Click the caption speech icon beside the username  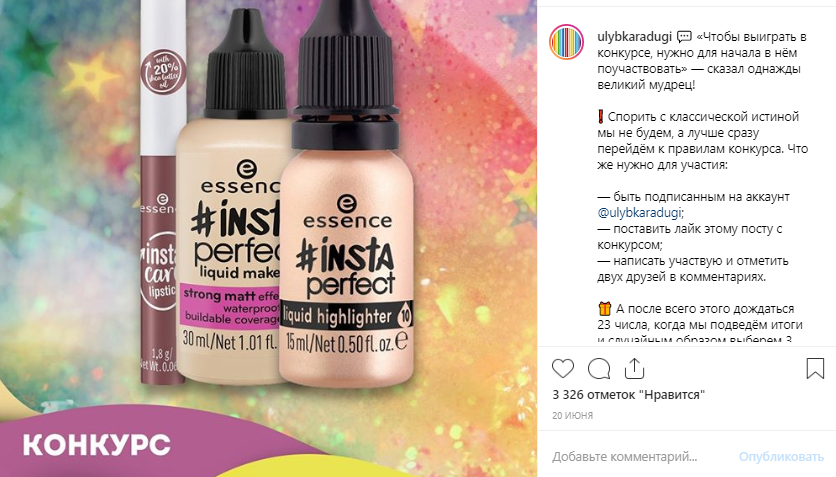[684, 37]
